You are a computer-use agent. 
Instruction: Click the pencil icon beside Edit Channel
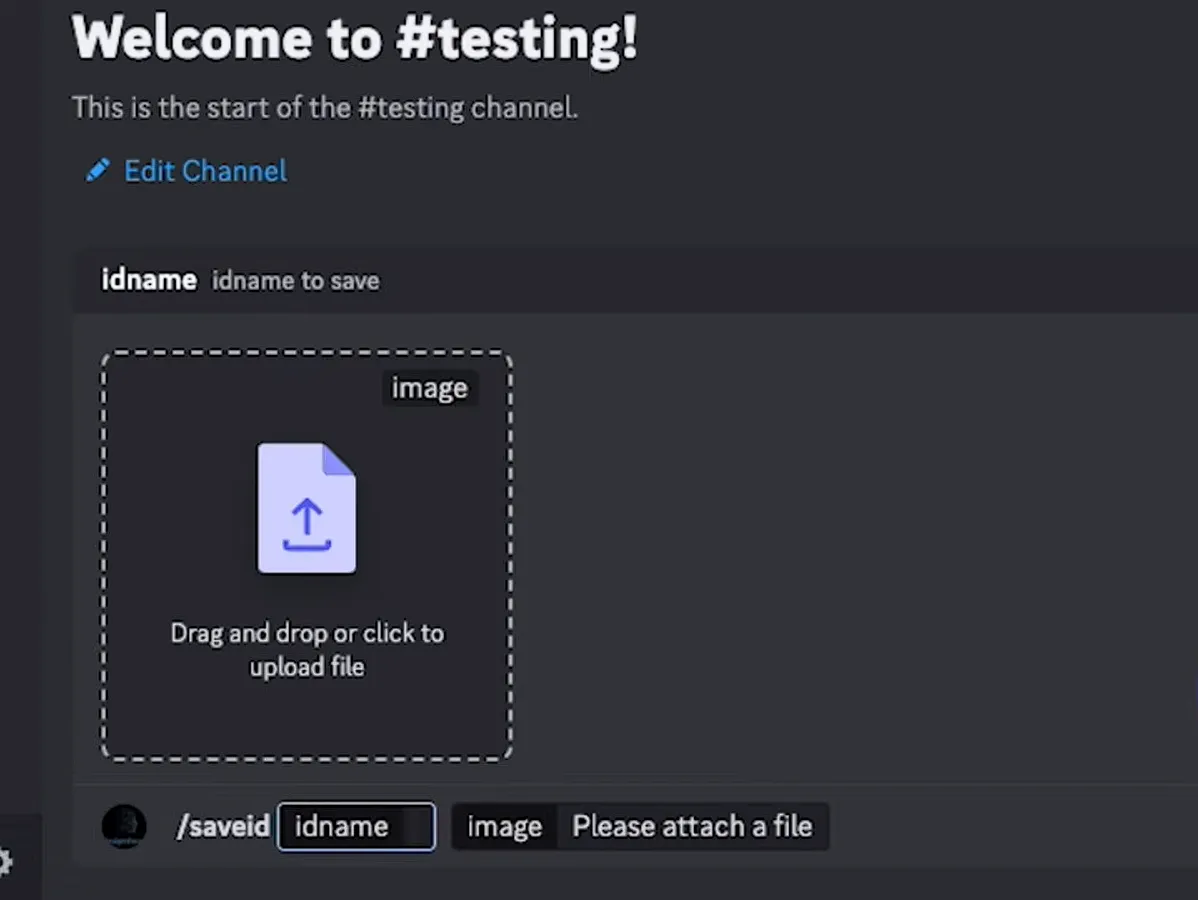(x=97, y=171)
